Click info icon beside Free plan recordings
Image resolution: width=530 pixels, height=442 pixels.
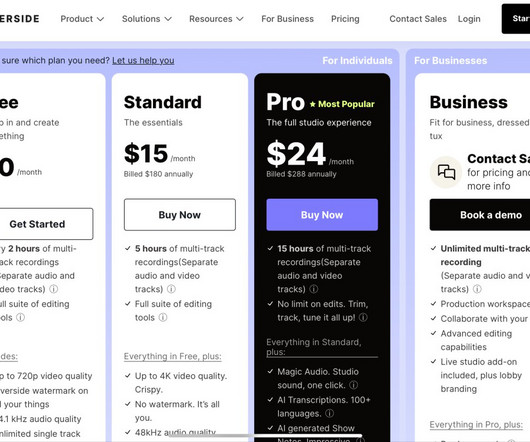point(54,289)
